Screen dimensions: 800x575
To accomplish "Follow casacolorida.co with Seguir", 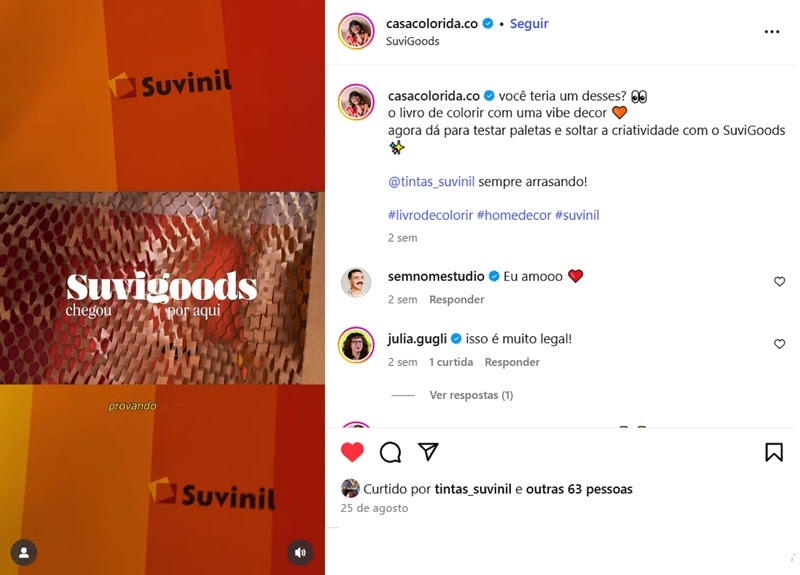I will point(529,24).
